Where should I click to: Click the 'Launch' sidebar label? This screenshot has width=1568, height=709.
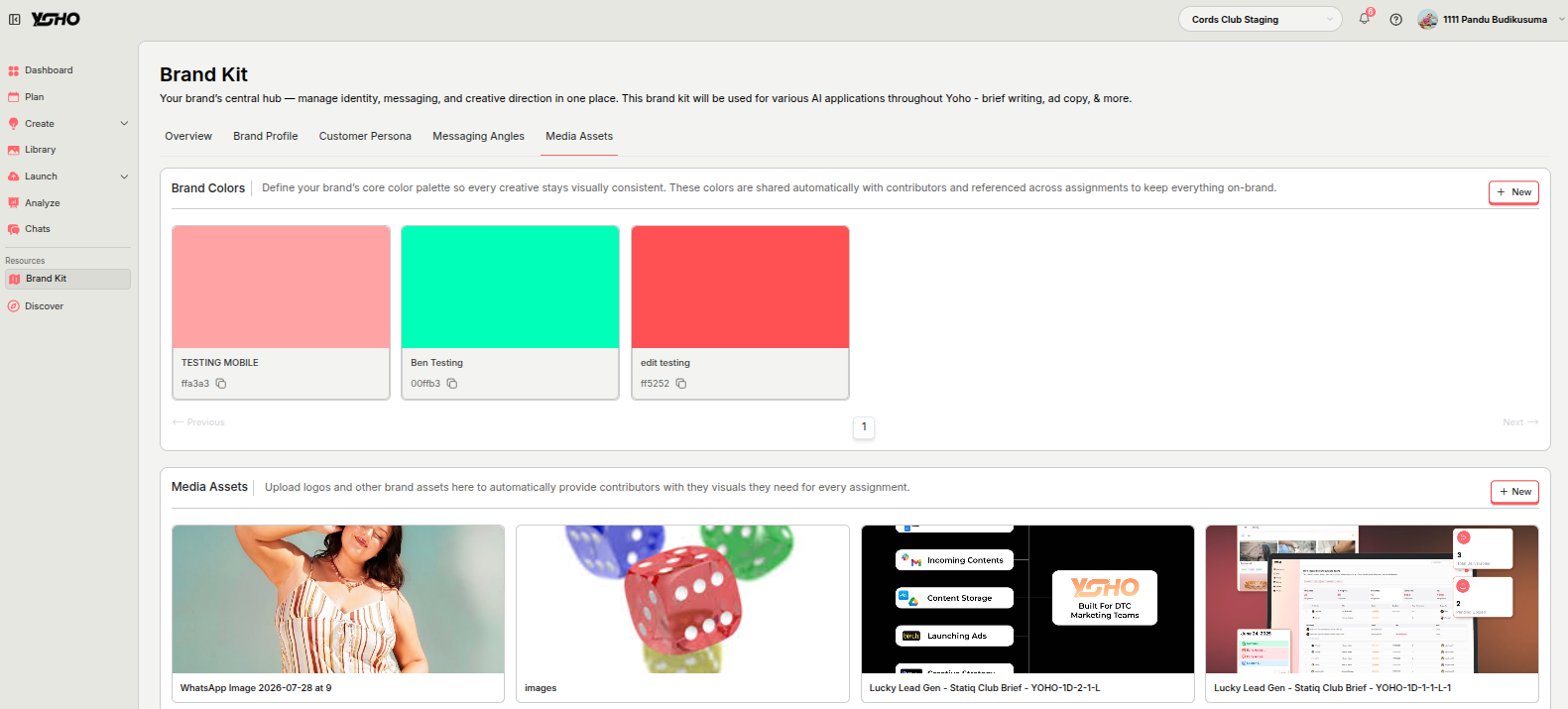click(x=42, y=177)
